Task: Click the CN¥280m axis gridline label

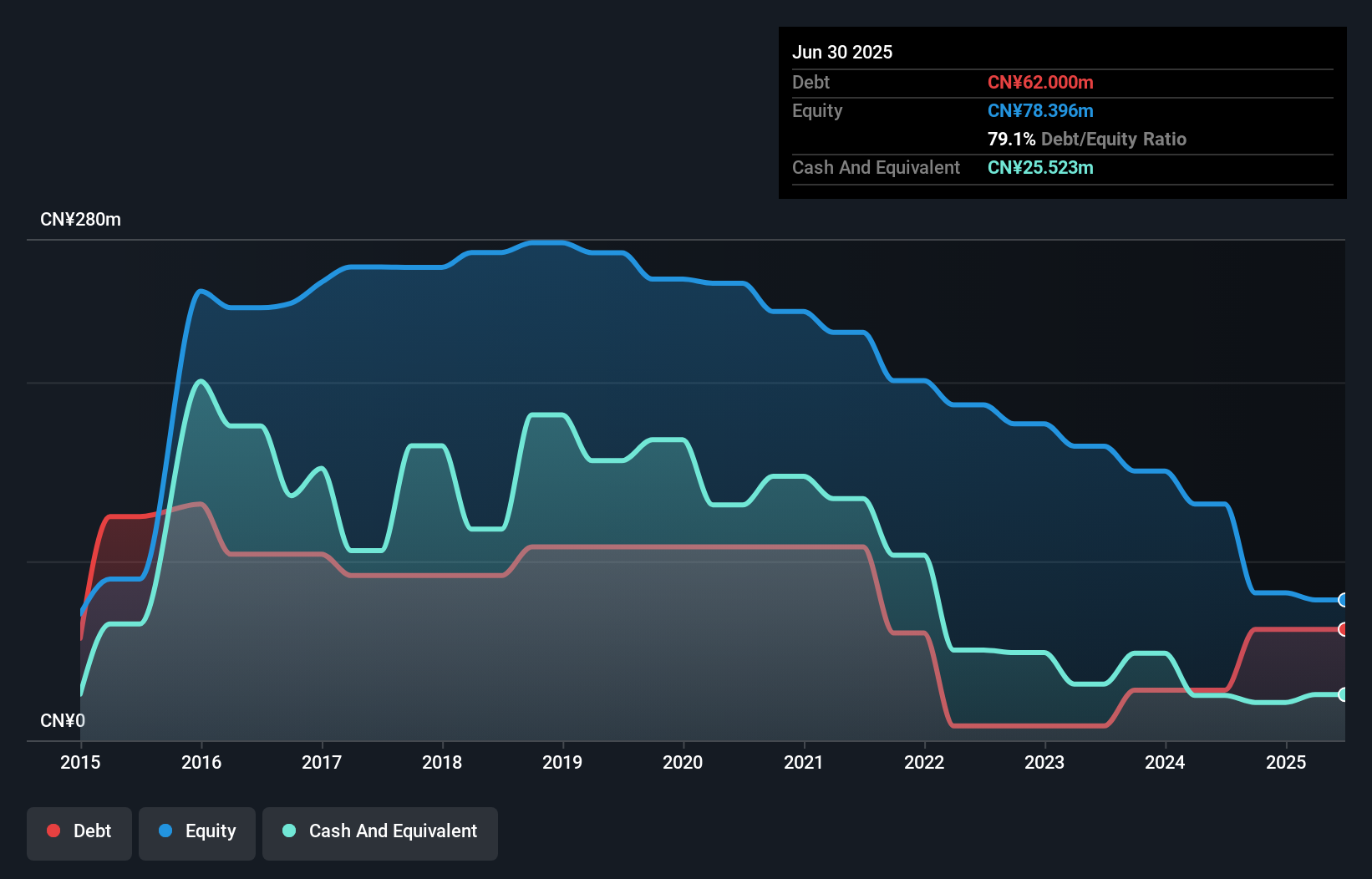Action: tap(81, 219)
